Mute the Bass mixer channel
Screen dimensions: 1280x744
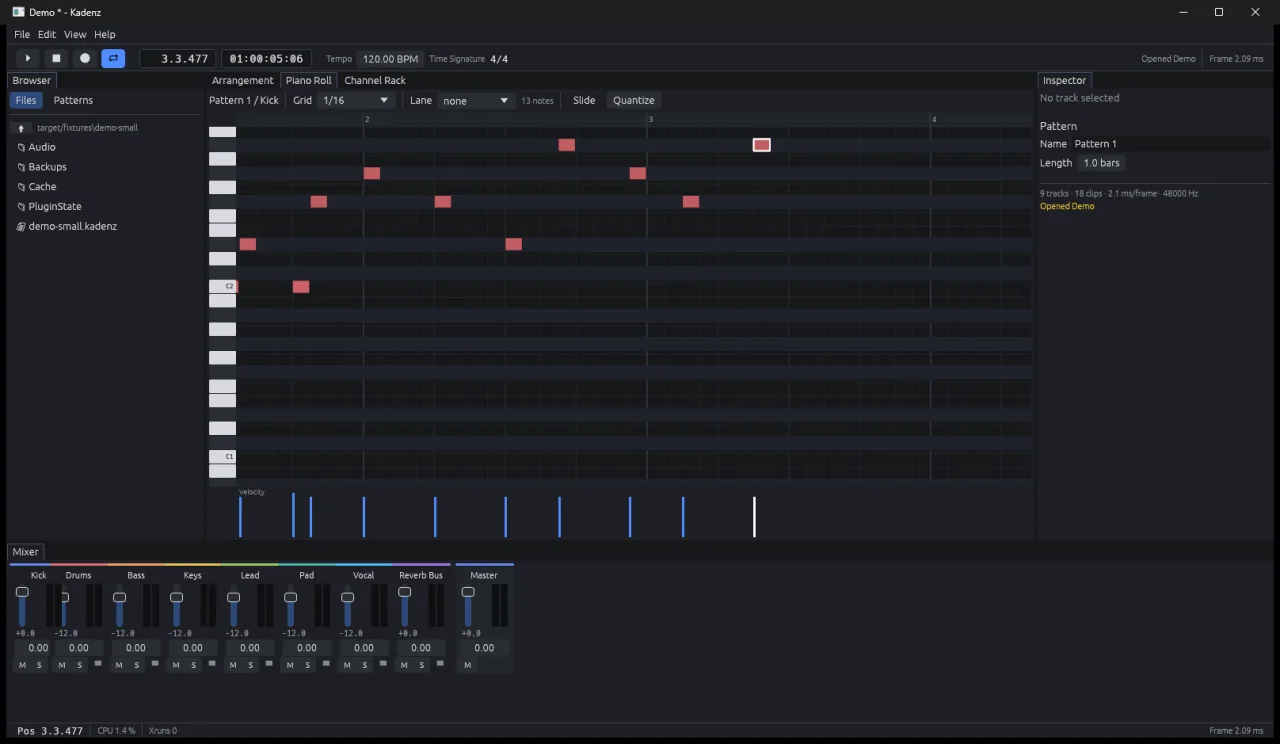[119, 665]
